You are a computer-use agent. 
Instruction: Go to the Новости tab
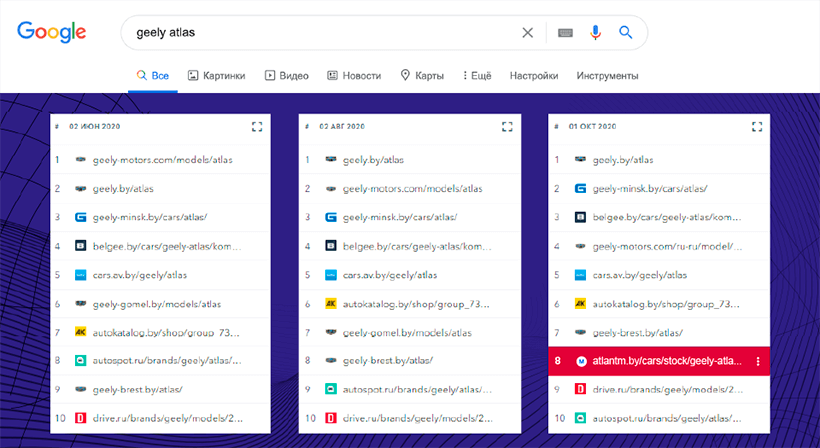pos(354,76)
